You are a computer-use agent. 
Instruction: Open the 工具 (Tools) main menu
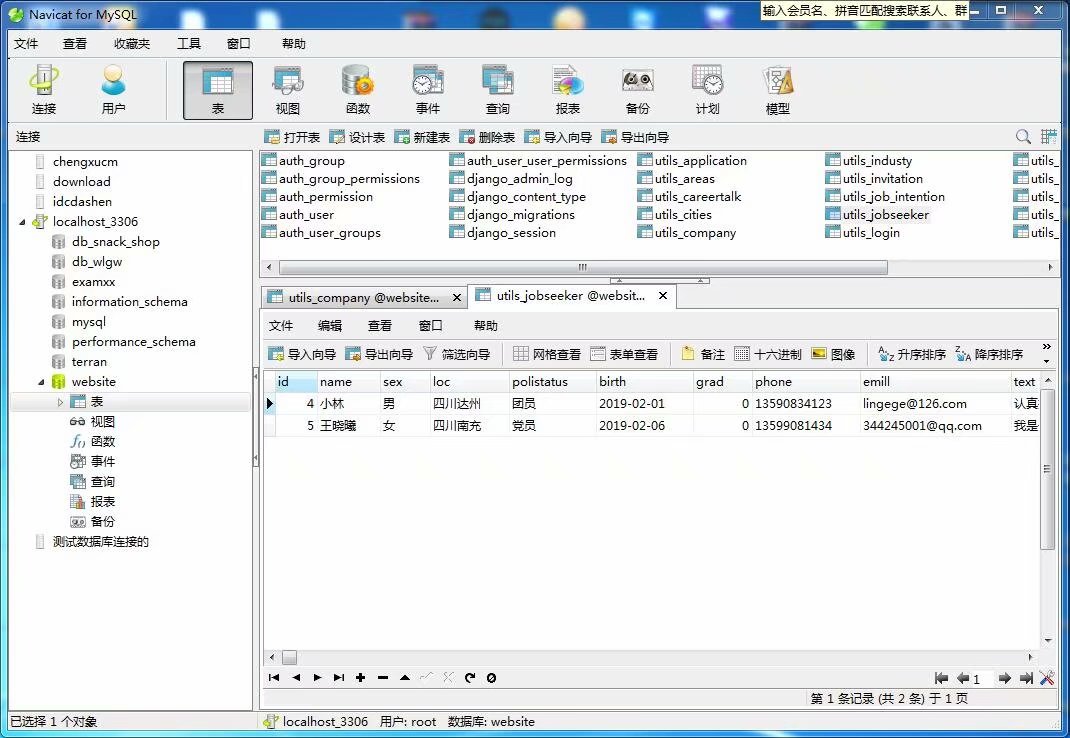pos(189,44)
